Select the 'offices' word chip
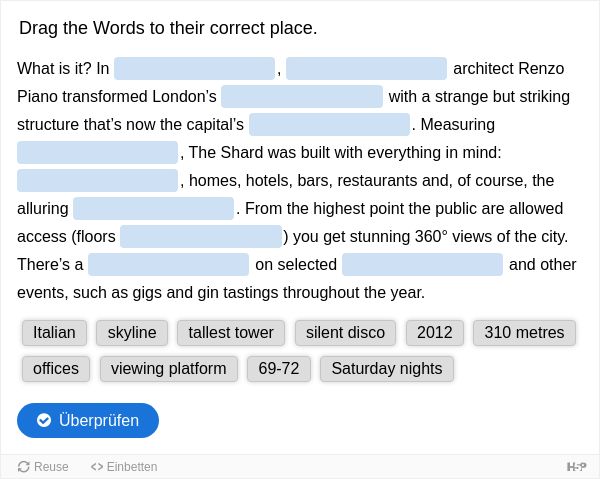This screenshot has height=479, width=600. point(56,369)
